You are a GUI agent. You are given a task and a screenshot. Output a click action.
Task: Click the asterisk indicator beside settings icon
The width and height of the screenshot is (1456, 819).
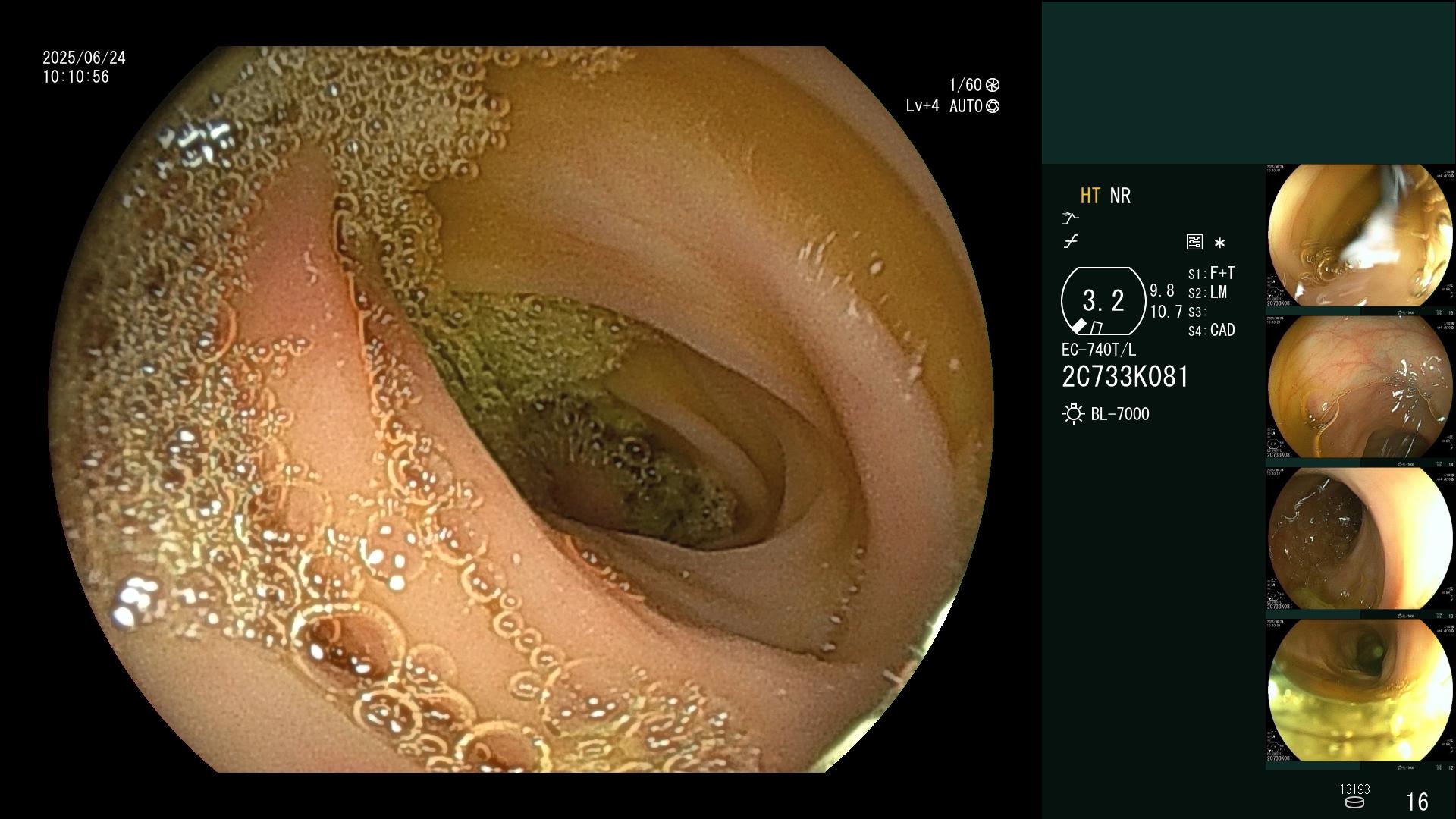click(x=1219, y=243)
